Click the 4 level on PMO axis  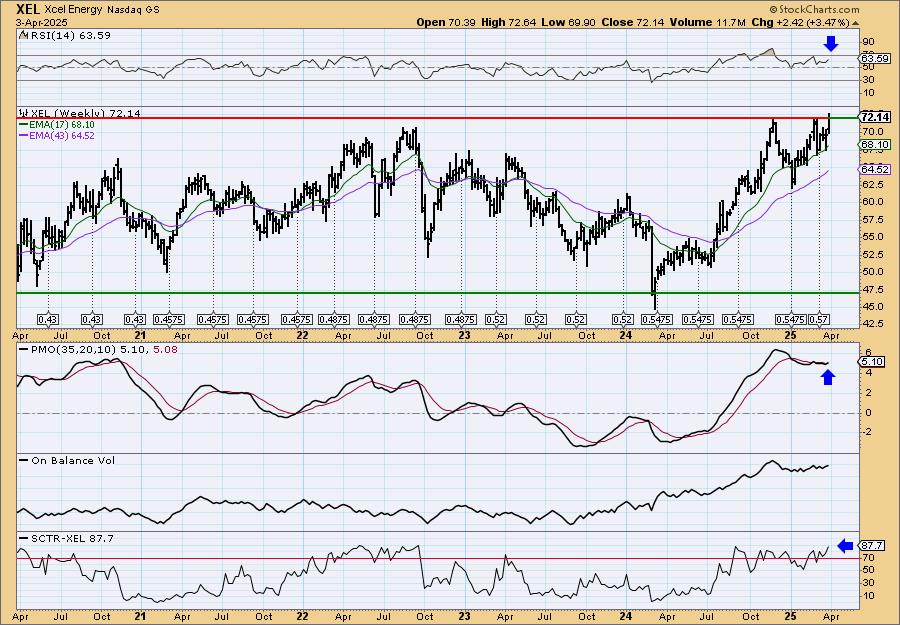868,372
